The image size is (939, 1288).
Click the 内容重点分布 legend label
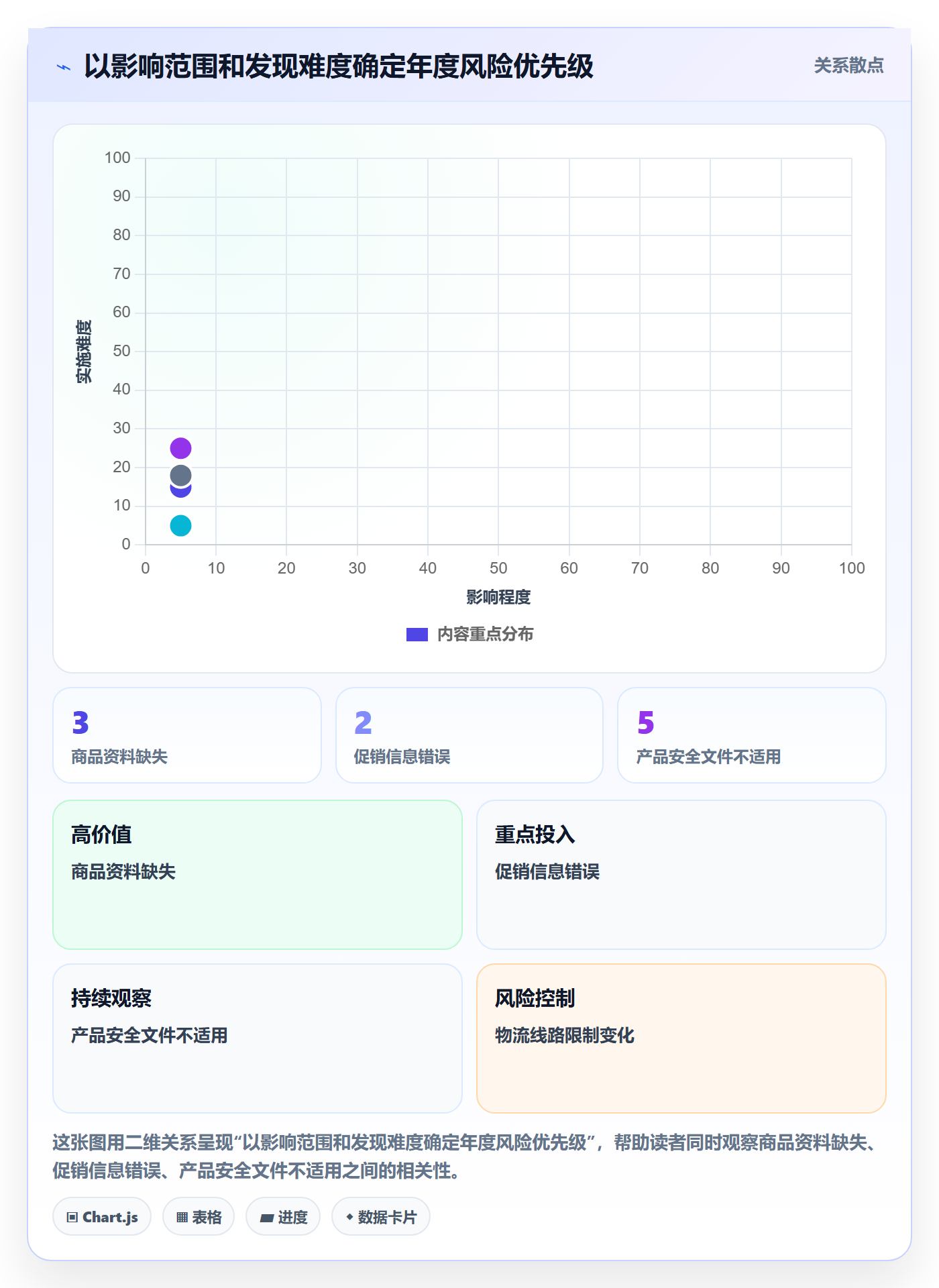(485, 635)
